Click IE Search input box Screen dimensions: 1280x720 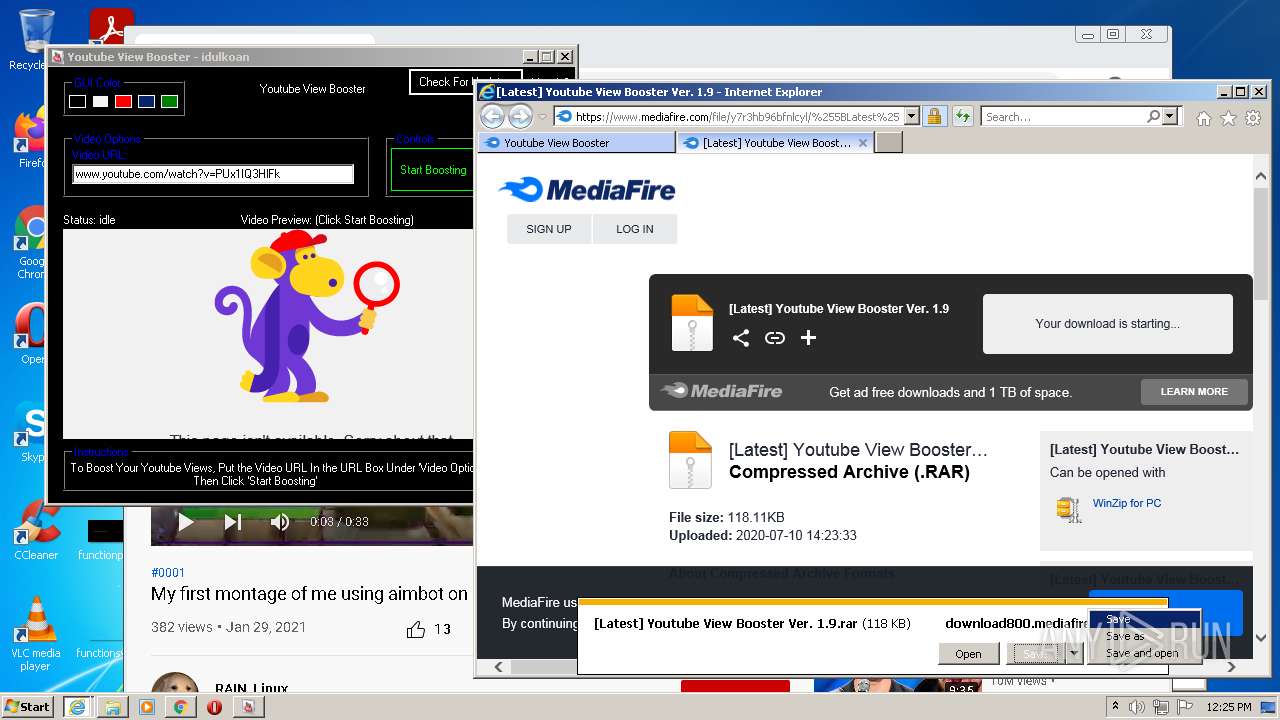tap(1063, 117)
